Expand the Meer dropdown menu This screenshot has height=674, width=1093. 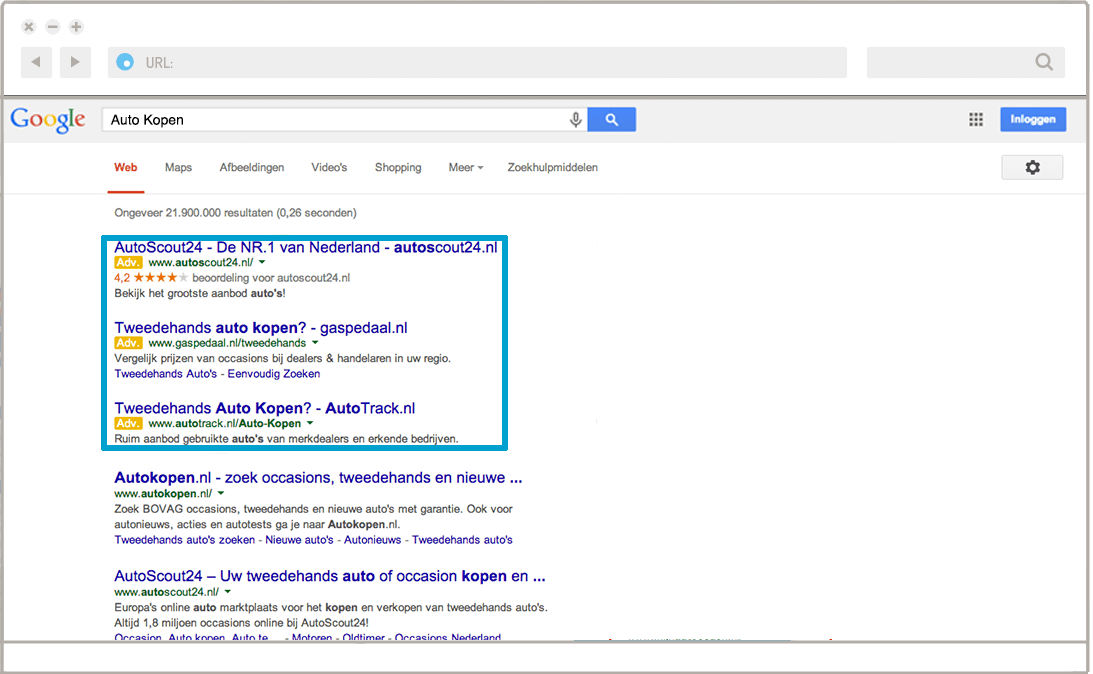click(x=466, y=167)
